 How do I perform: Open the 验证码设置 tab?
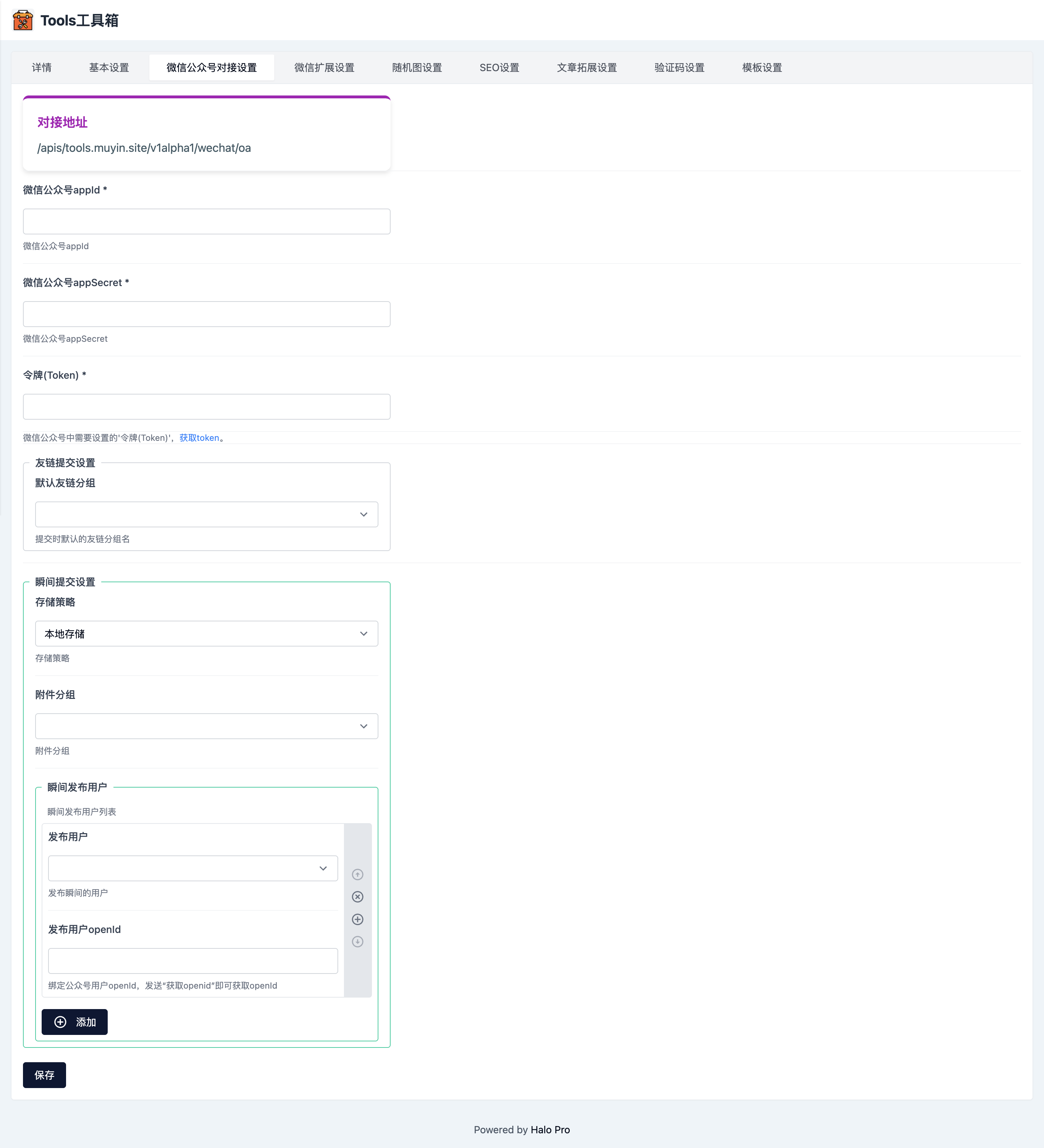pyautogui.click(x=679, y=67)
